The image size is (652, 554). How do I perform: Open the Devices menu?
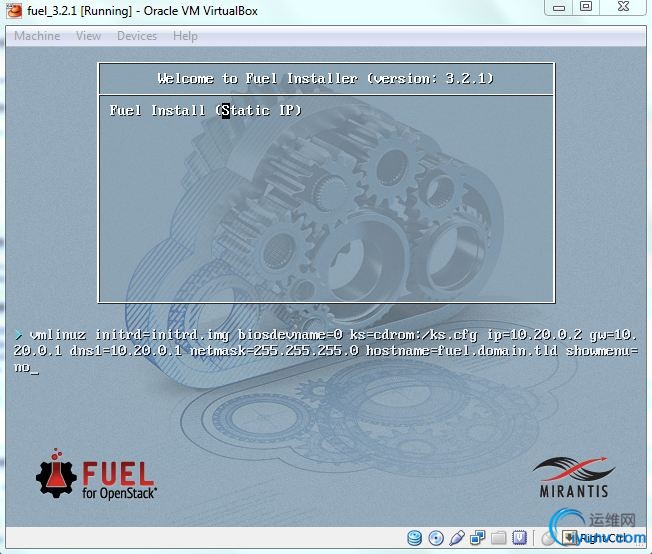[x=137, y=36]
